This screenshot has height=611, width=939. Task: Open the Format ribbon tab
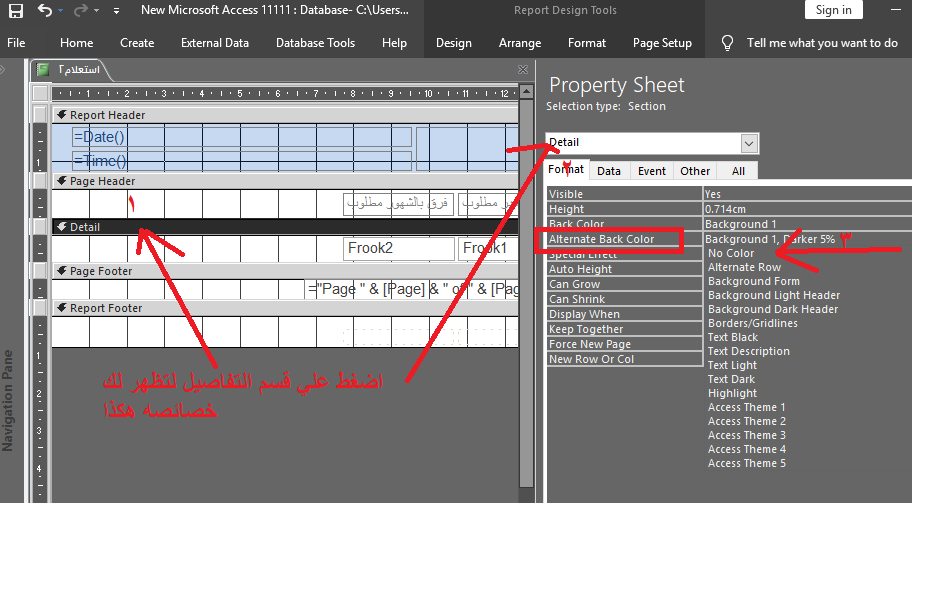tap(587, 43)
